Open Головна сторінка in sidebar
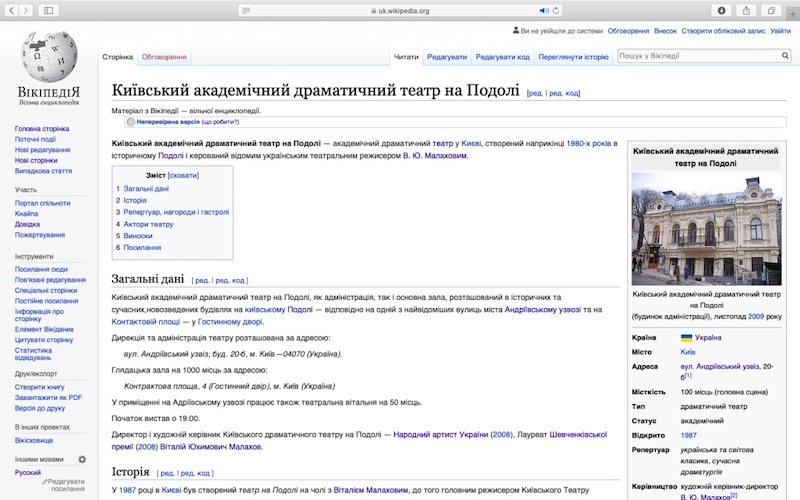 pyautogui.click(x=42, y=129)
